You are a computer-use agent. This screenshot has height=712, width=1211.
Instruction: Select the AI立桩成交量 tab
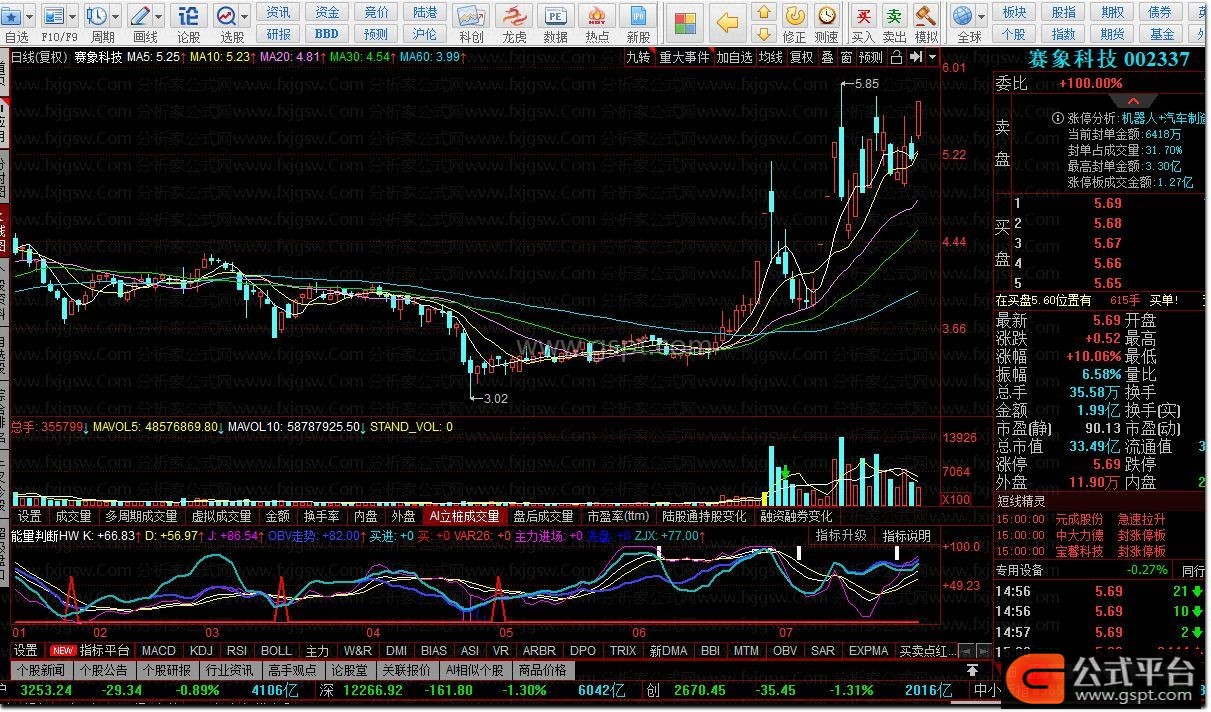(x=463, y=516)
